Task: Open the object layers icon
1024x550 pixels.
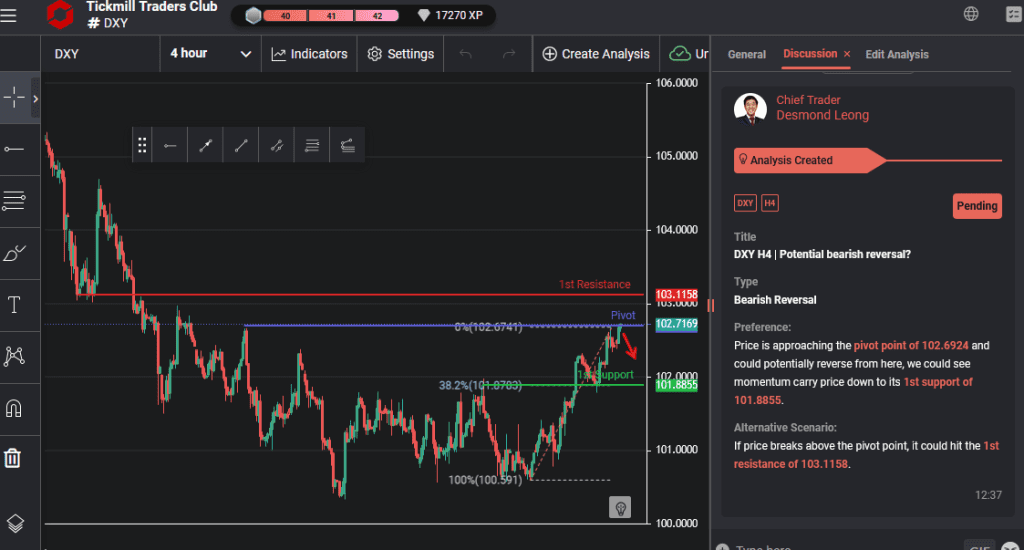Action: (x=15, y=523)
